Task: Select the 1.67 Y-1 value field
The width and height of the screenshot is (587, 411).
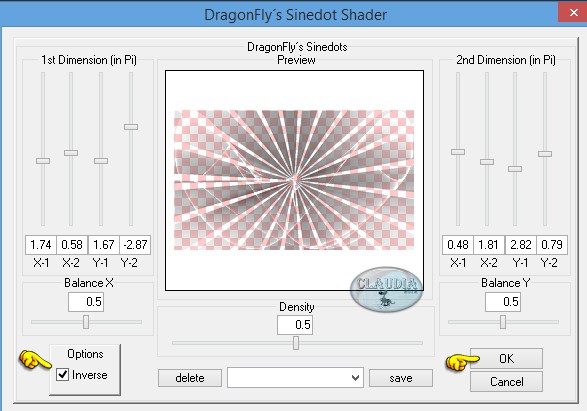Action: click(x=104, y=245)
